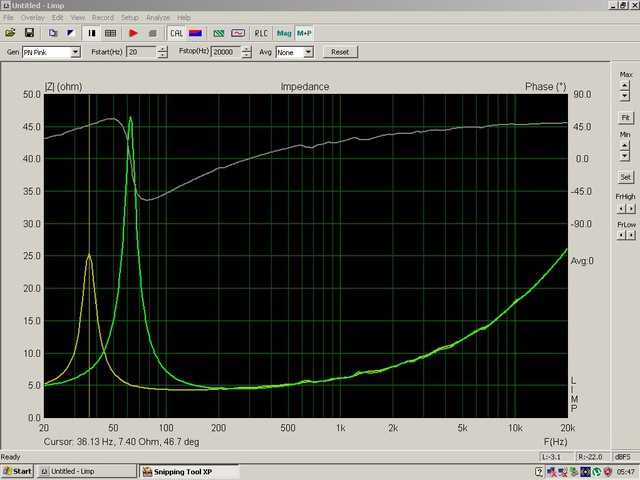The height and width of the screenshot is (480, 640).
Task: Click the green overlay toolbar icon
Action: tap(219, 33)
